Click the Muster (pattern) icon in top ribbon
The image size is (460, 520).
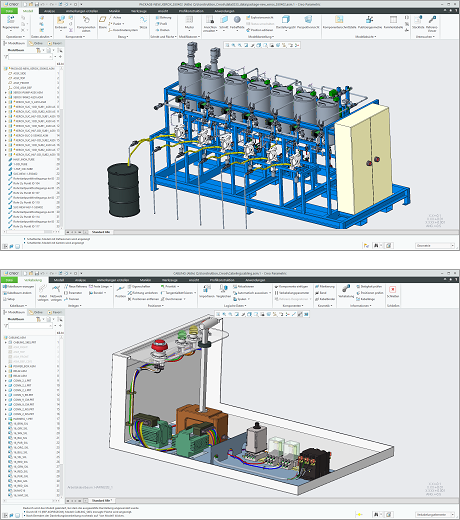pos(189,22)
